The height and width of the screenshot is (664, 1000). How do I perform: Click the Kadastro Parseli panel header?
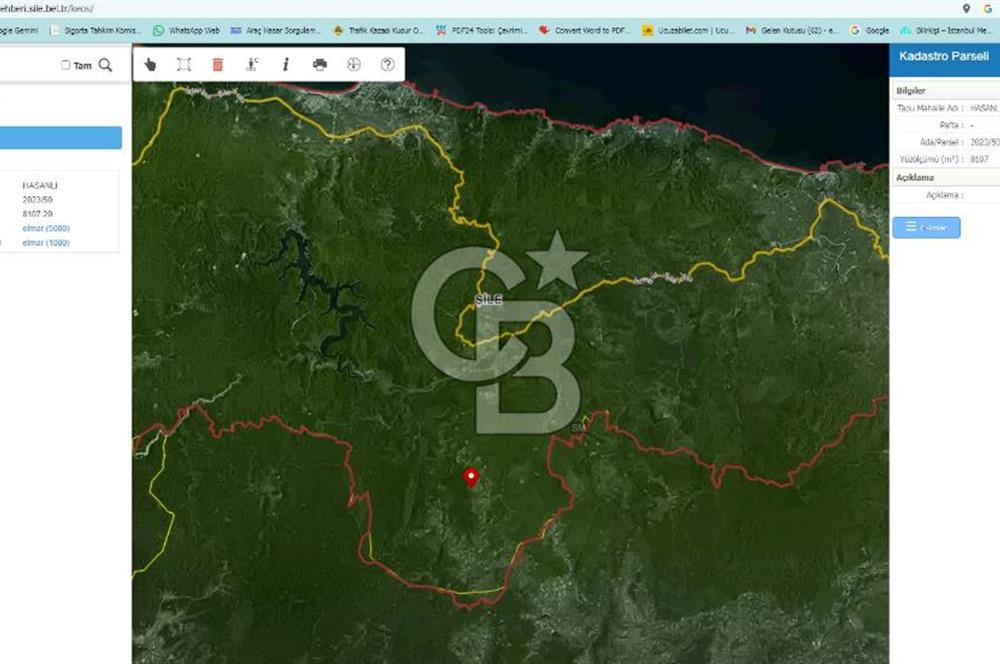click(944, 59)
